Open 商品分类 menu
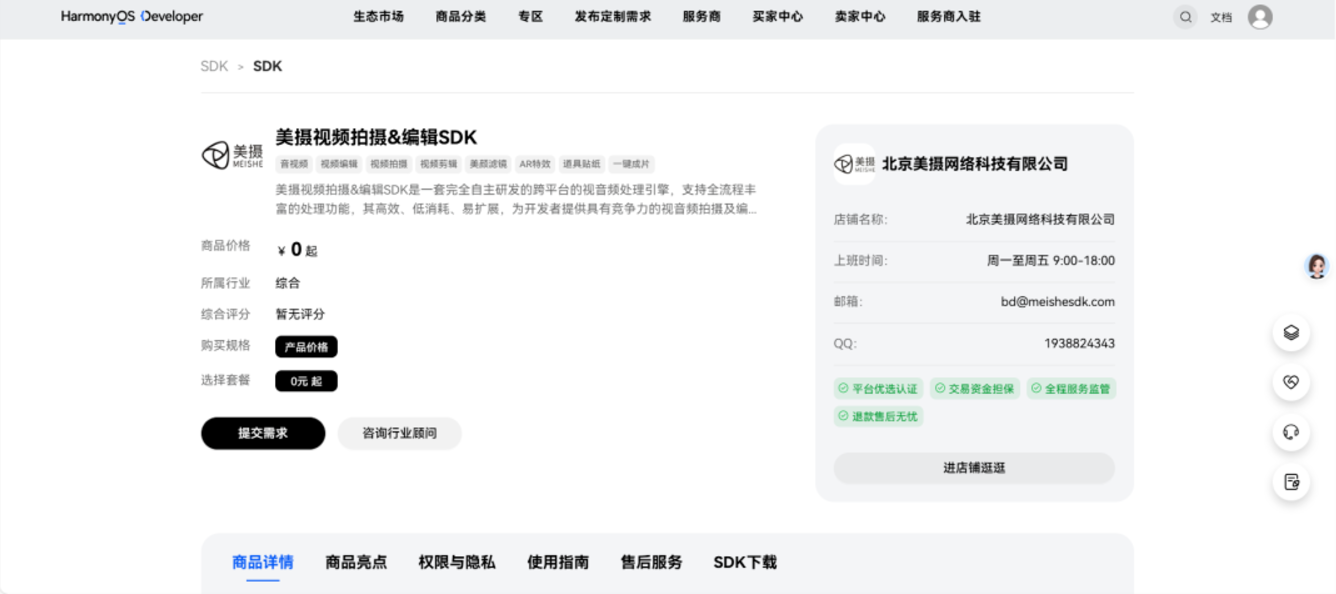Screen dimensions: 1336x594 (461, 17)
